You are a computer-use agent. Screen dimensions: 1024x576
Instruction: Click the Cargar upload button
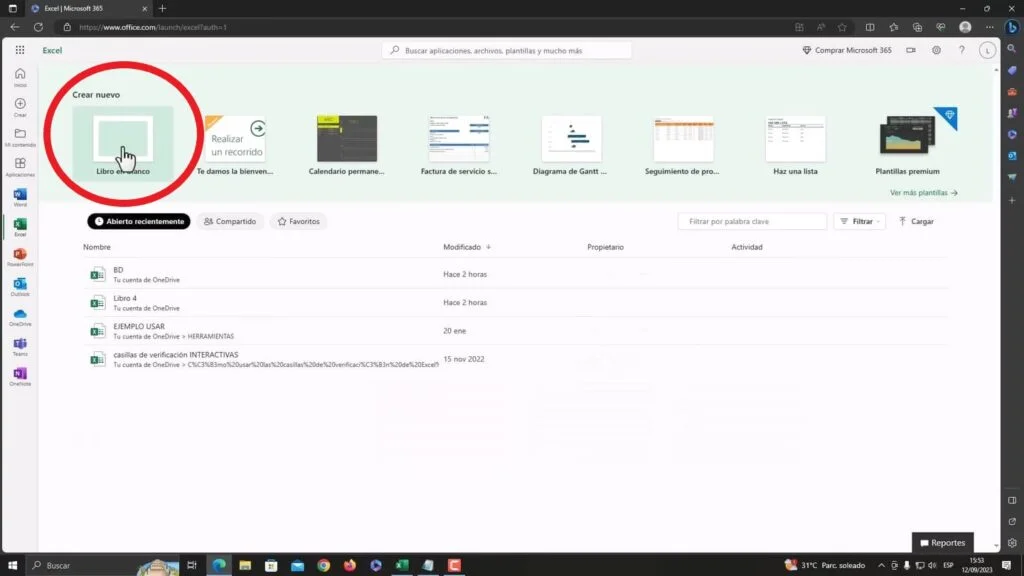point(916,221)
